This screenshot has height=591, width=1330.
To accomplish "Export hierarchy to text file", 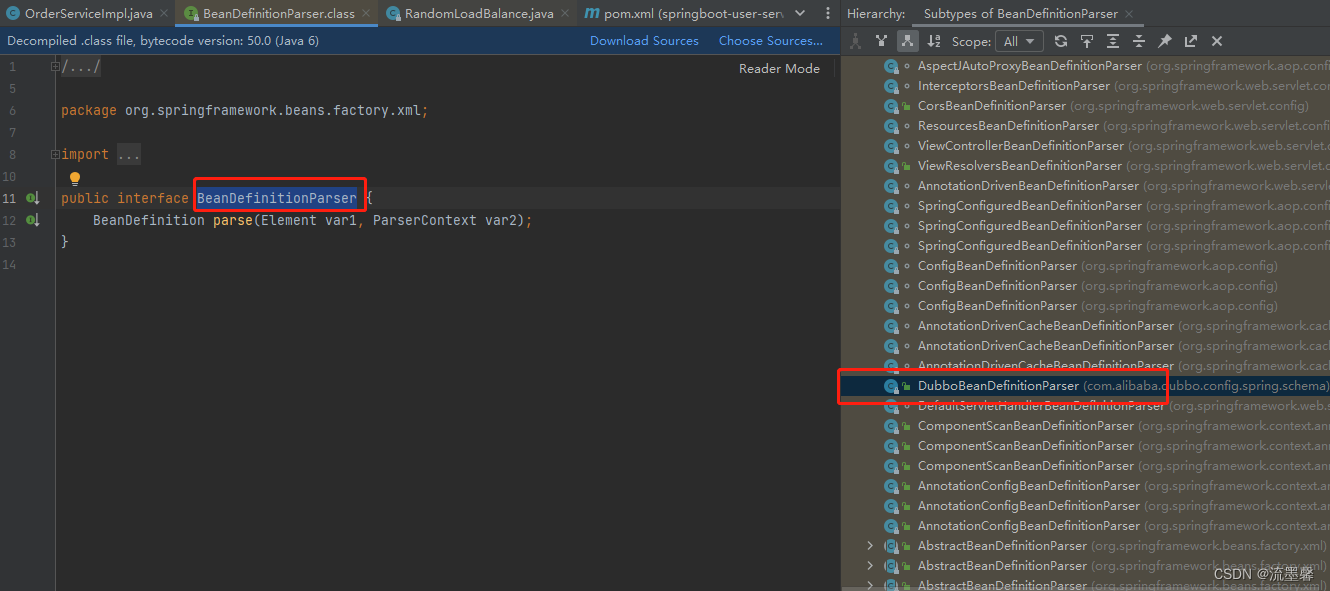I will pyautogui.click(x=1191, y=41).
